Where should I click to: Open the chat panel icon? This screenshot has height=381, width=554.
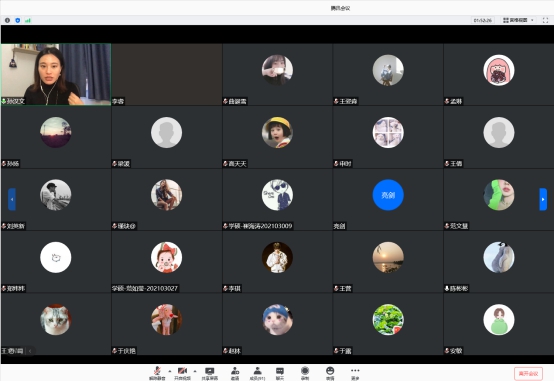pos(280,373)
